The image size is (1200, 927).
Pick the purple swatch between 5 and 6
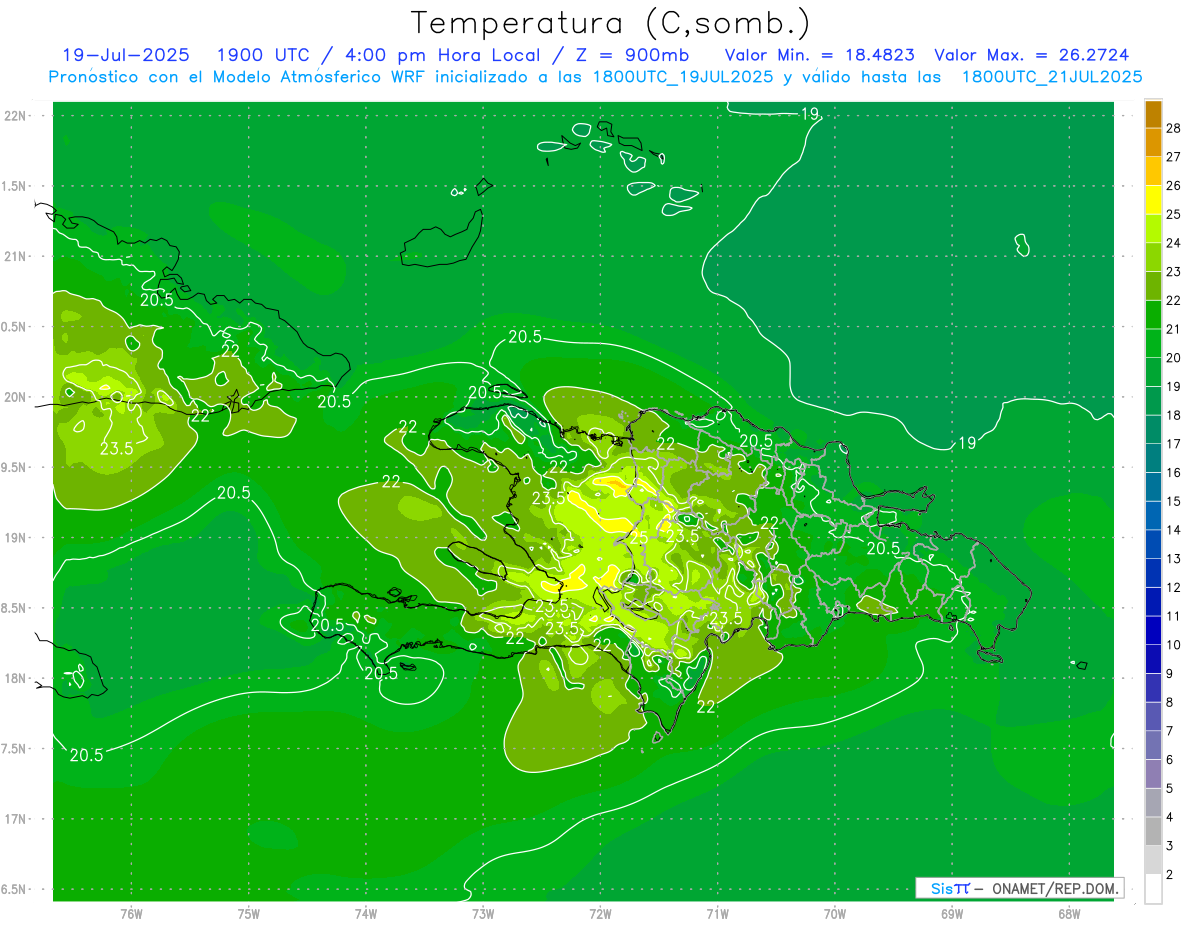(x=1153, y=774)
